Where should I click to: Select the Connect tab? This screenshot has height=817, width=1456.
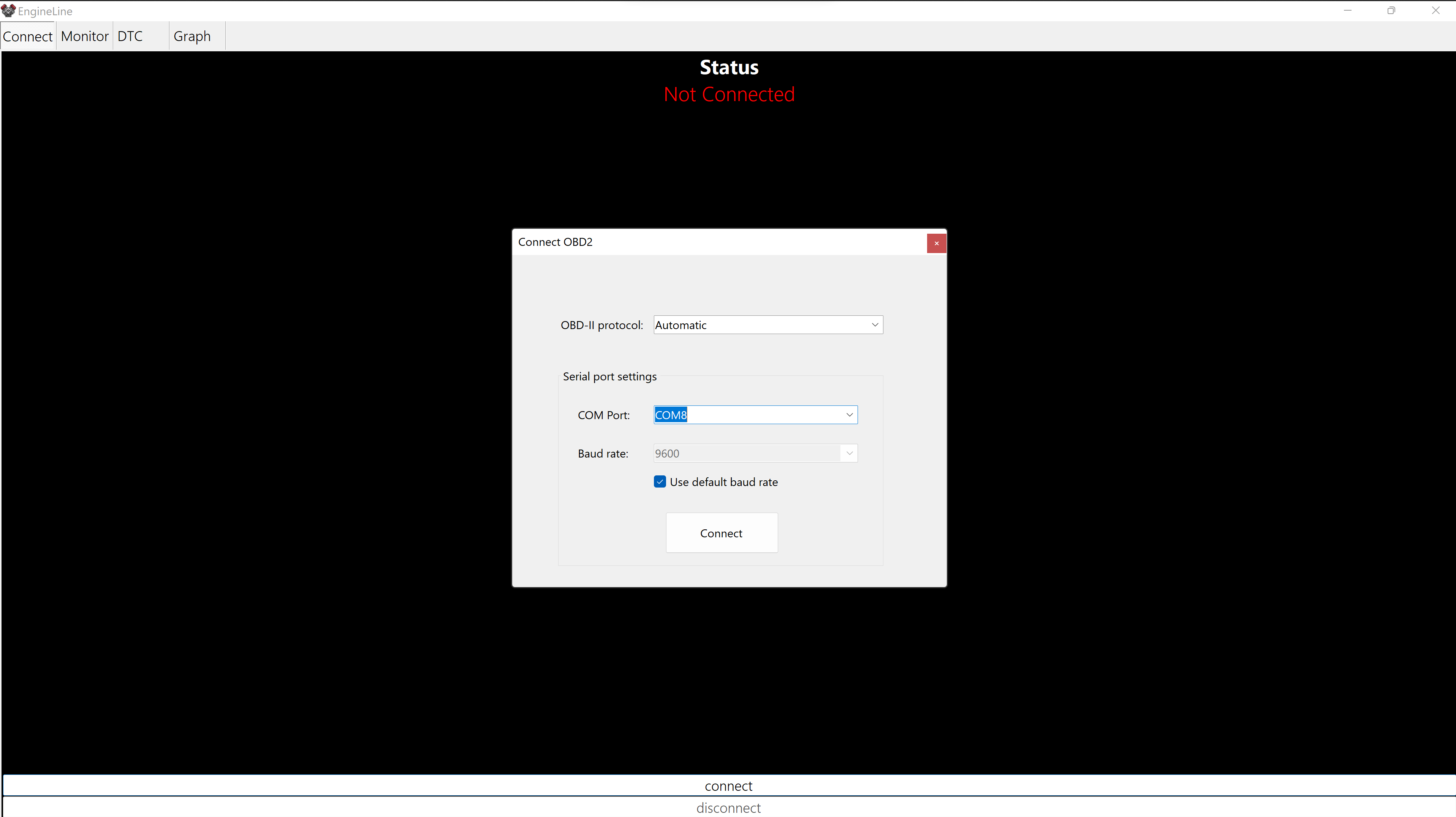(28, 36)
